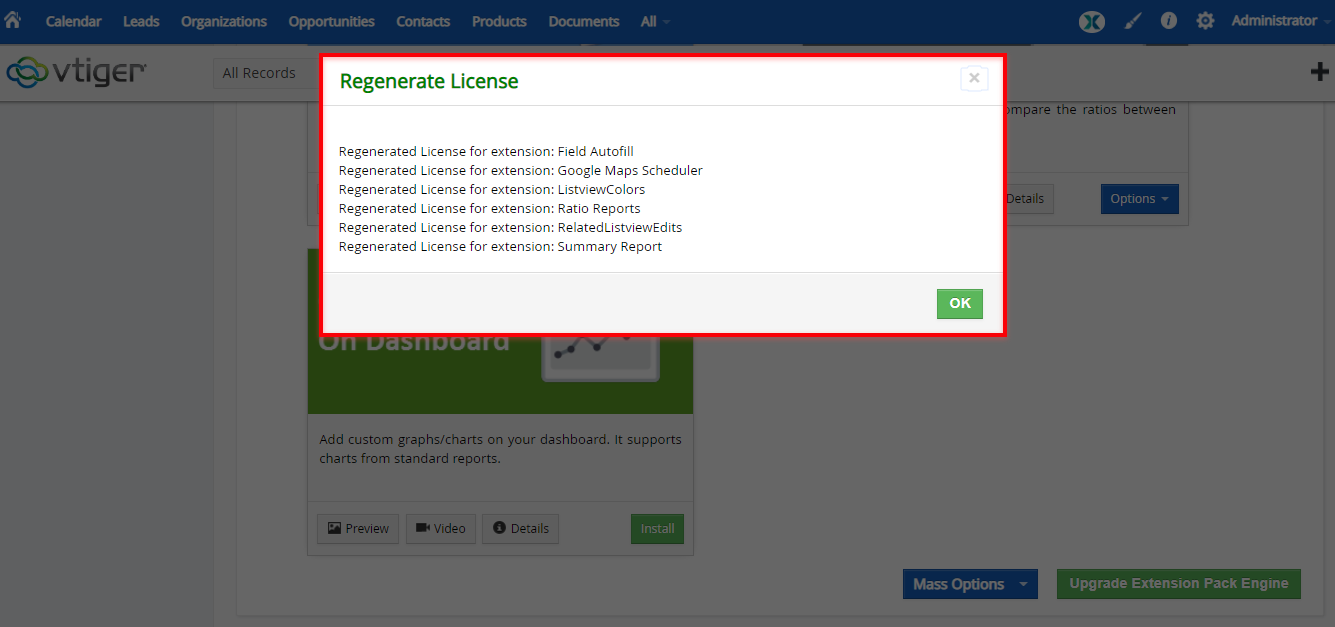Viewport: 1335px width, 627px height.
Task: Open Documents module
Action: [584, 21]
